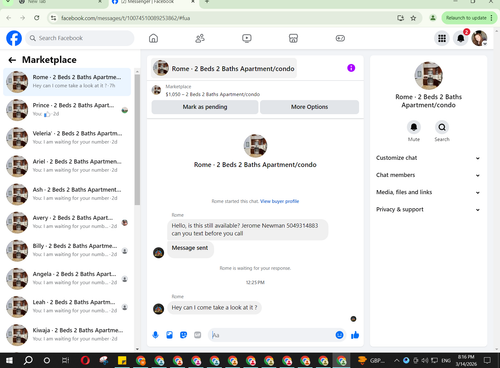Image resolution: width=500 pixels, height=368 pixels.
Task: Open Kiwaja - 2 Beds conversation
Action: coord(67,335)
